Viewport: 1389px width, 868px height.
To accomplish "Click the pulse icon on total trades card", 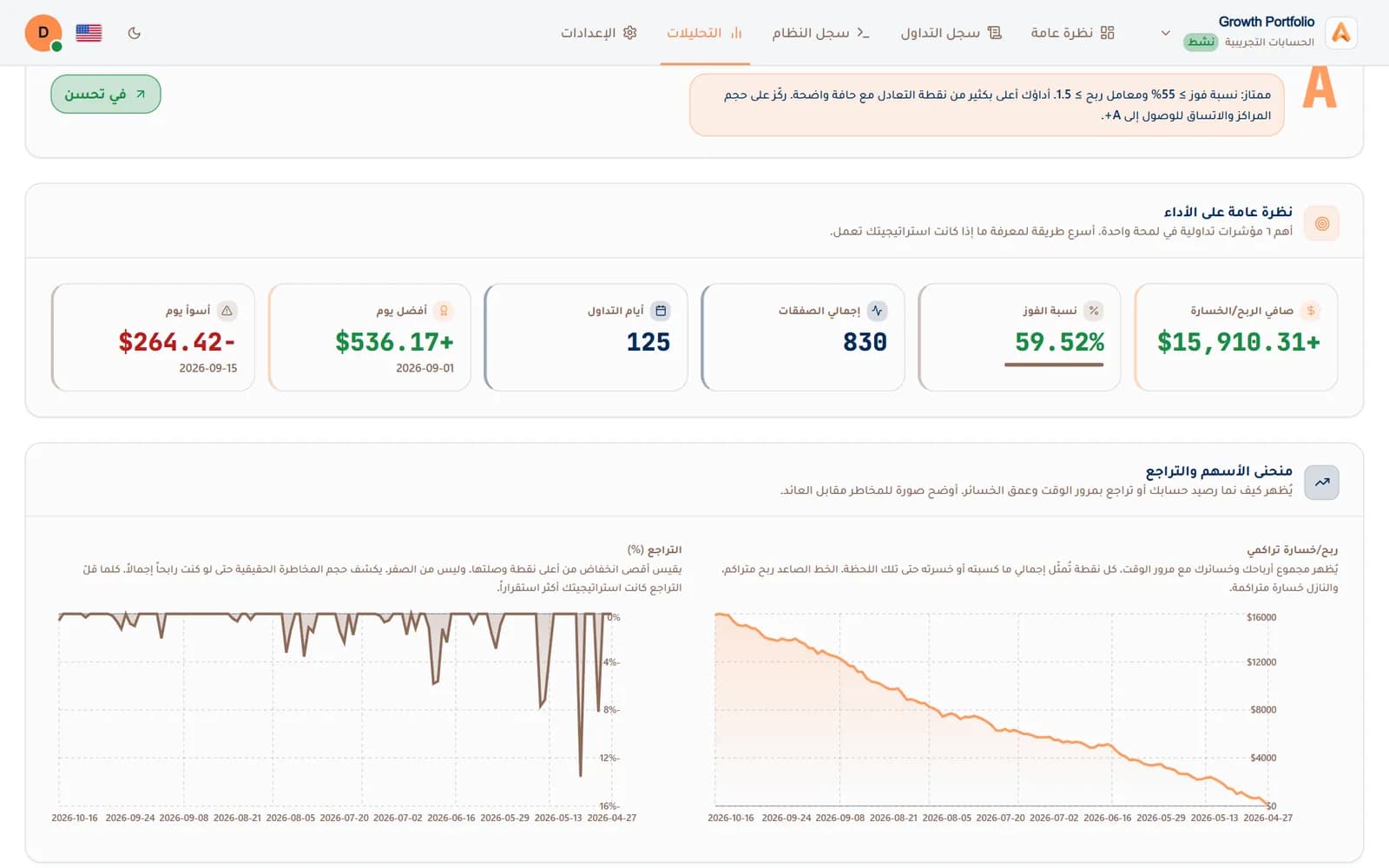I will [877, 310].
